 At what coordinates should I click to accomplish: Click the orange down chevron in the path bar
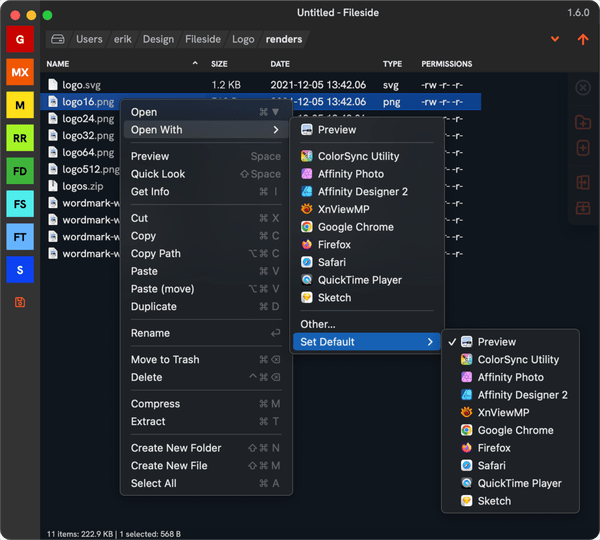(555, 39)
